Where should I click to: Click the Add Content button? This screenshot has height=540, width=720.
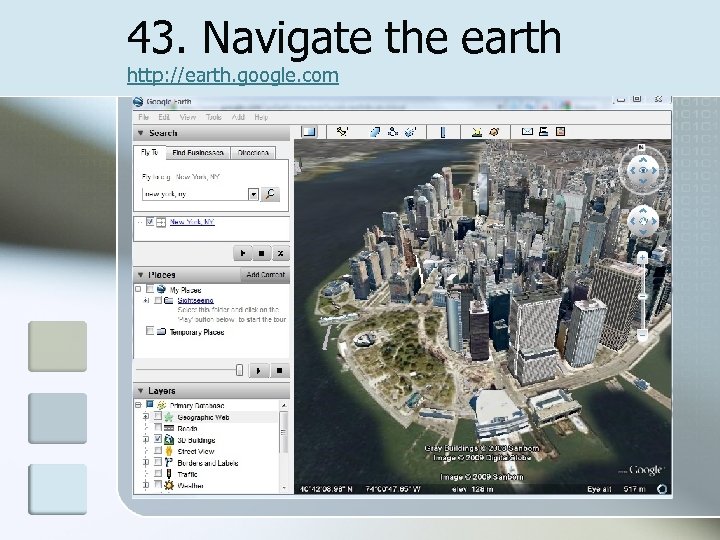coord(265,275)
